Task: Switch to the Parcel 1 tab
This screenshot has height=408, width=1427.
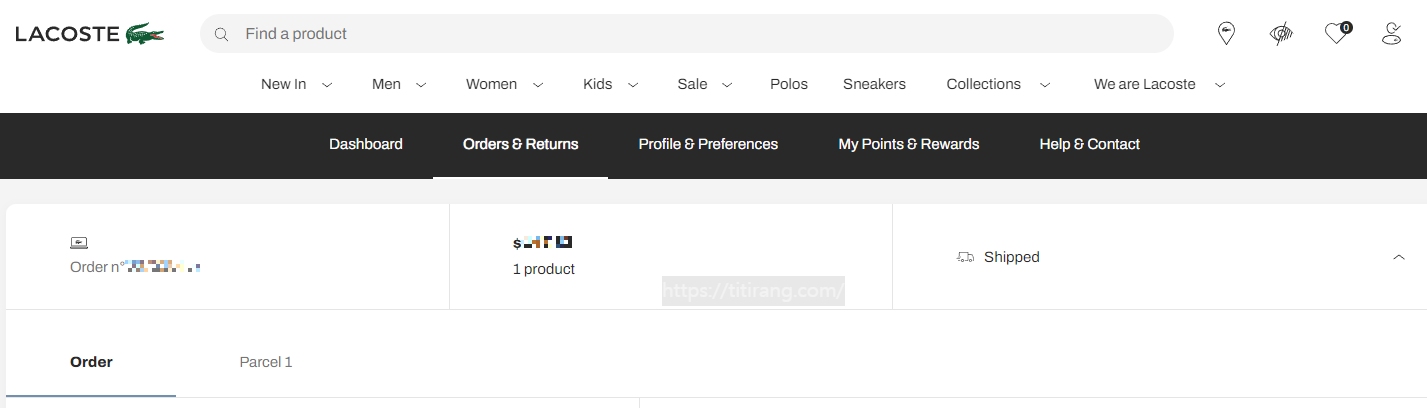Action: click(266, 362)
